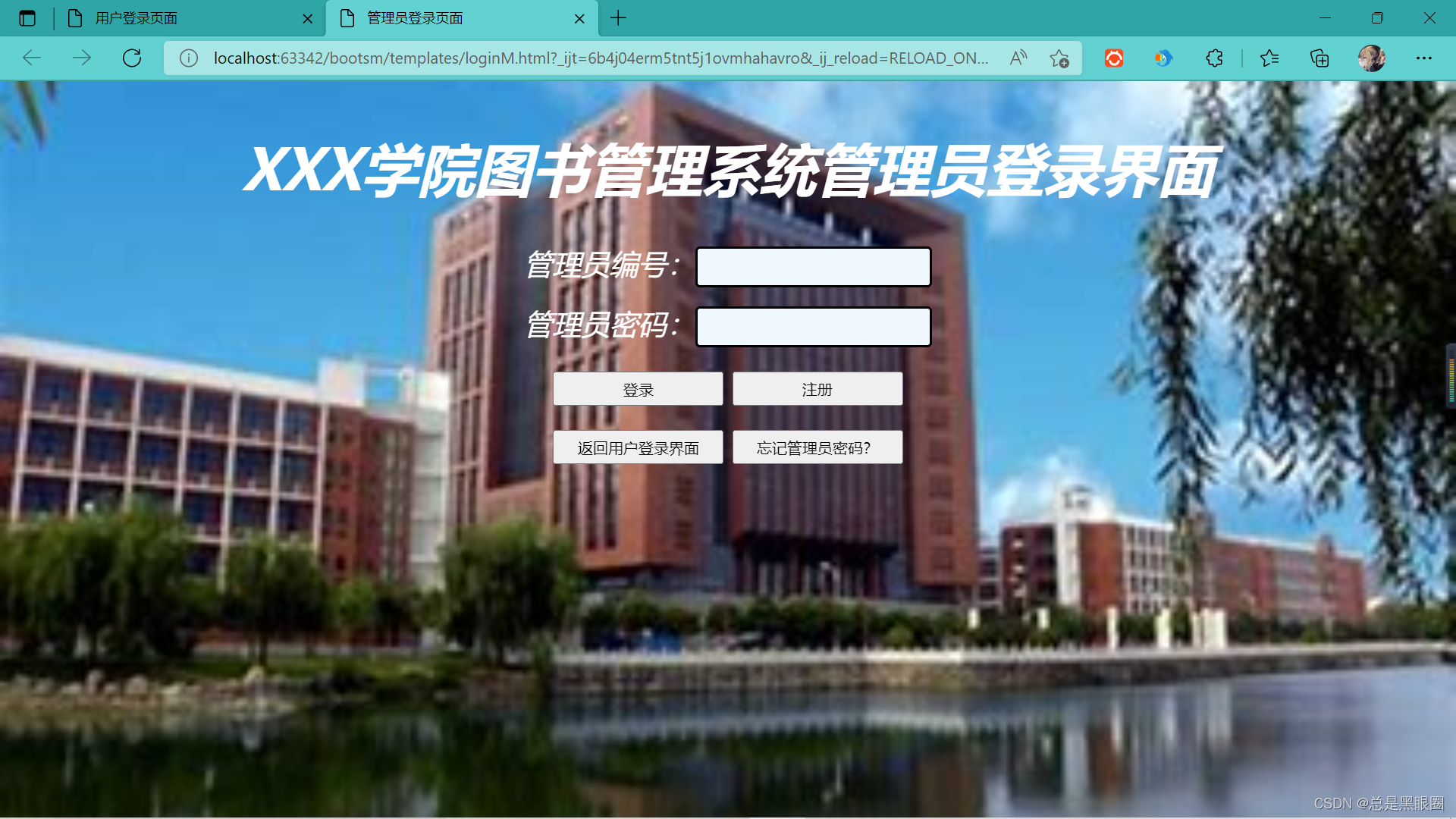Screen dimensions: 1456x819
Task: Open the red circular extension icon
Action: tap(1114, 58)
